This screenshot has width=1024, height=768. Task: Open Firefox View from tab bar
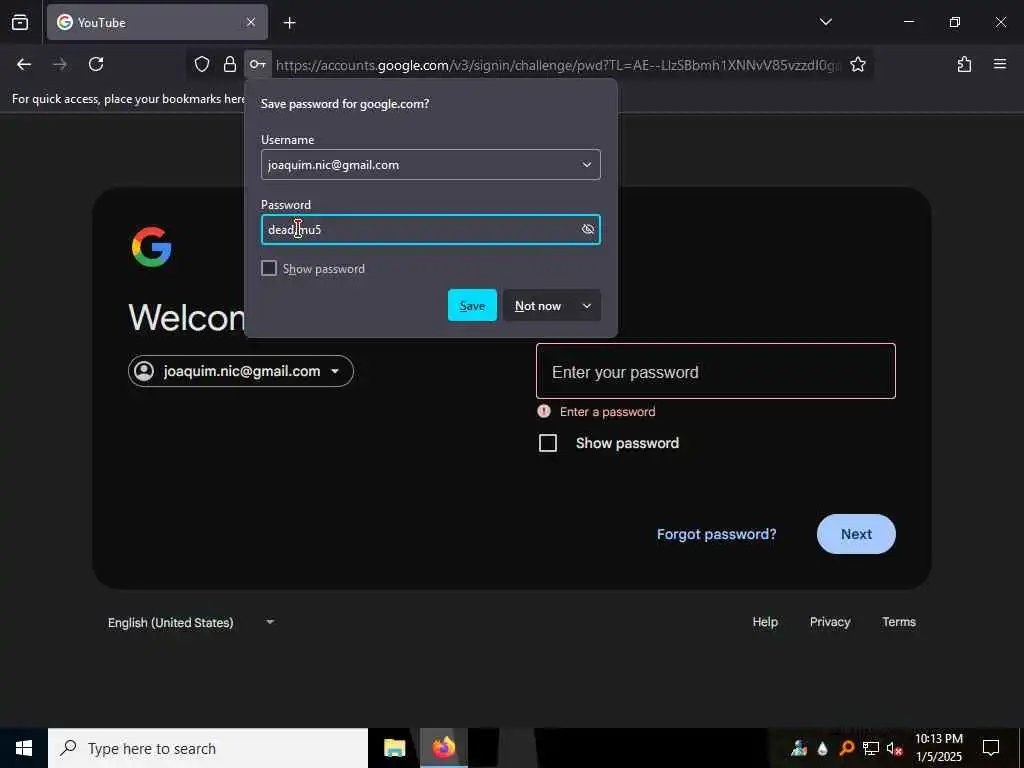[20, 22]
